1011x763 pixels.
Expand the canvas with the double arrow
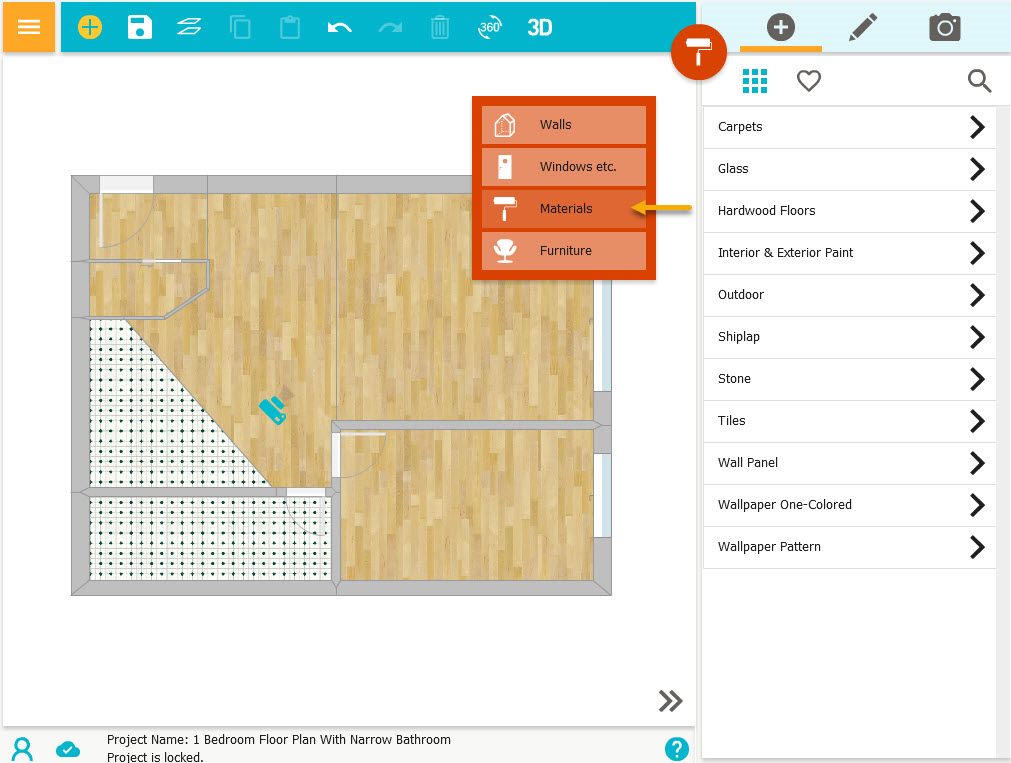[x=670, y=701]
